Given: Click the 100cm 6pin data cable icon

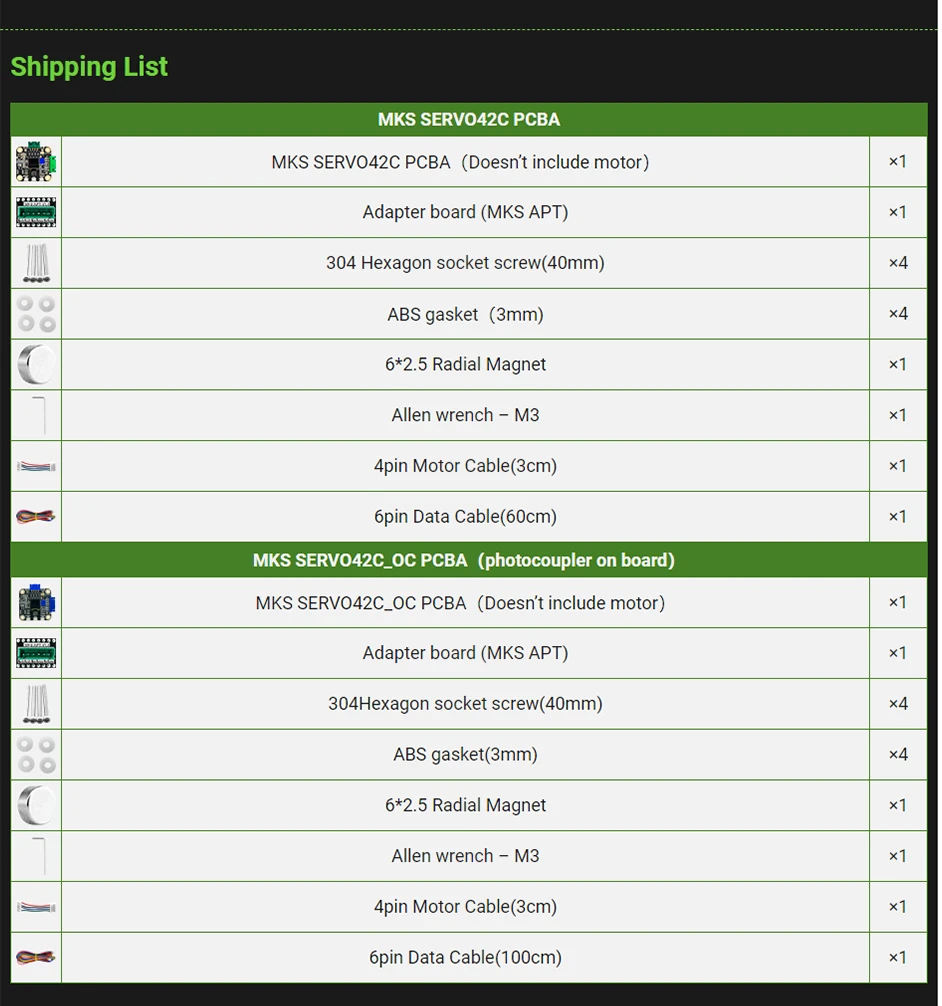Looking at the screenshot, I should click(36, 958).
